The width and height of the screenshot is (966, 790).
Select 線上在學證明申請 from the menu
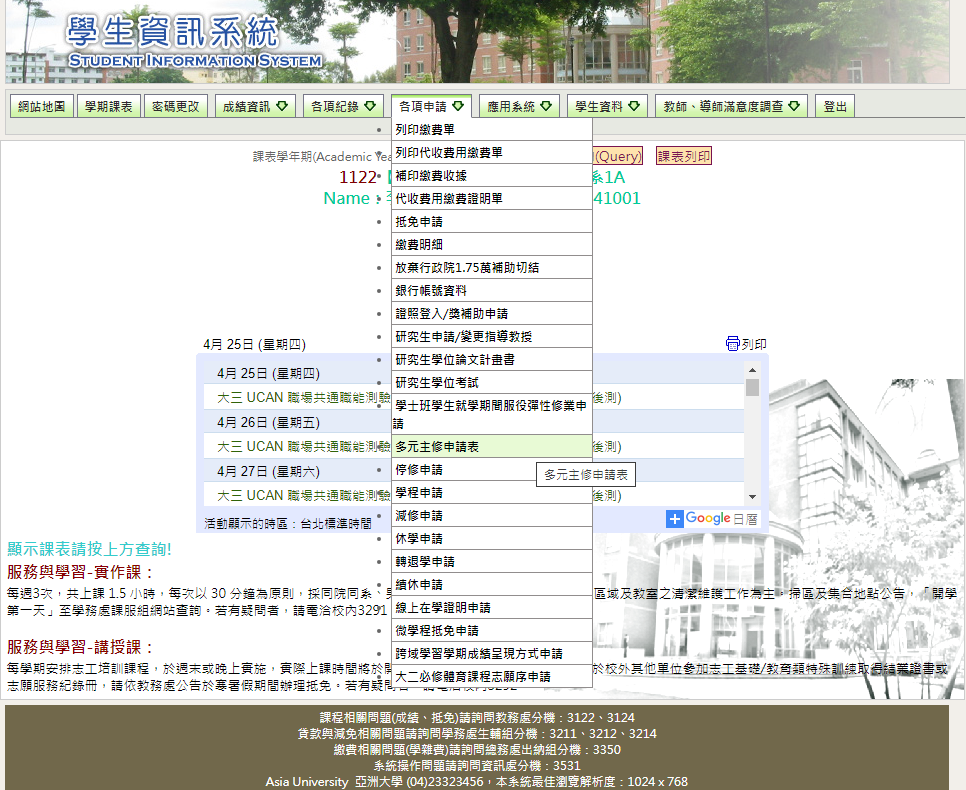click(440, 609)
